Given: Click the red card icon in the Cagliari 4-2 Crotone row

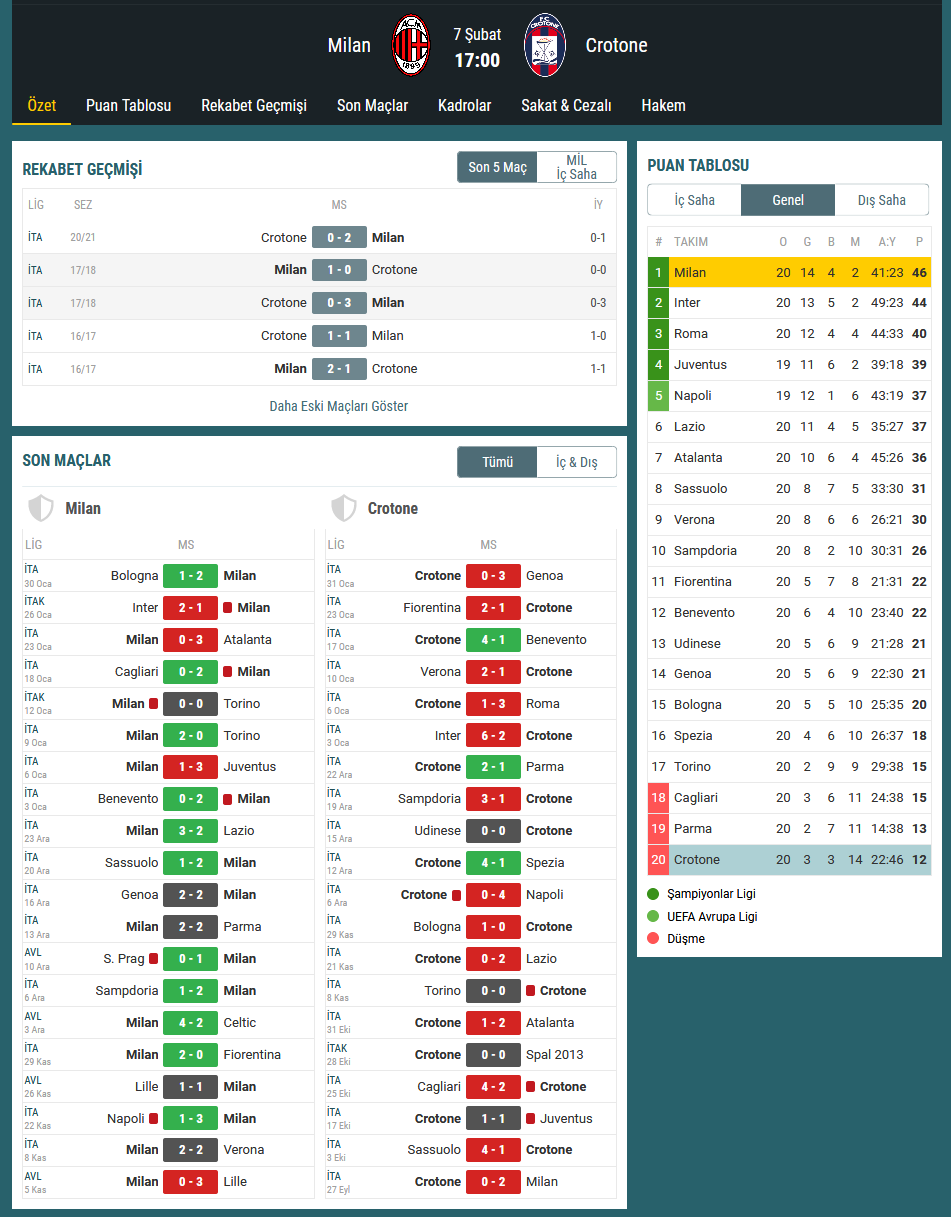Looking at the screenshot, I should click(x=531, y=1087).
